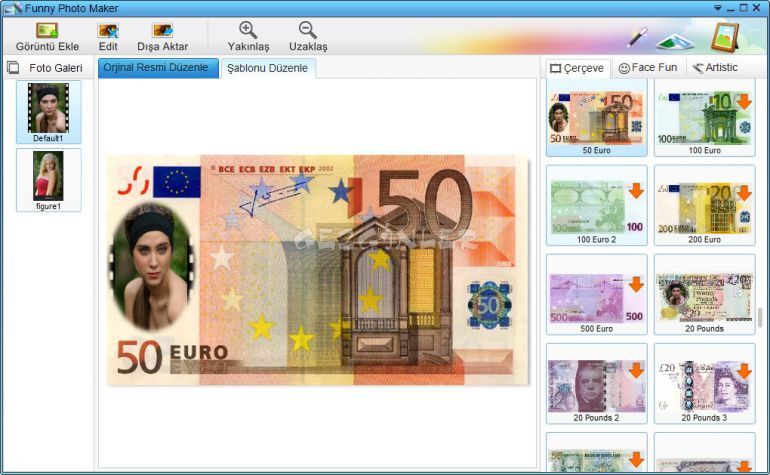Click the oval portrait on the banknote
The image size is (770, 475).
pos(152,266)
